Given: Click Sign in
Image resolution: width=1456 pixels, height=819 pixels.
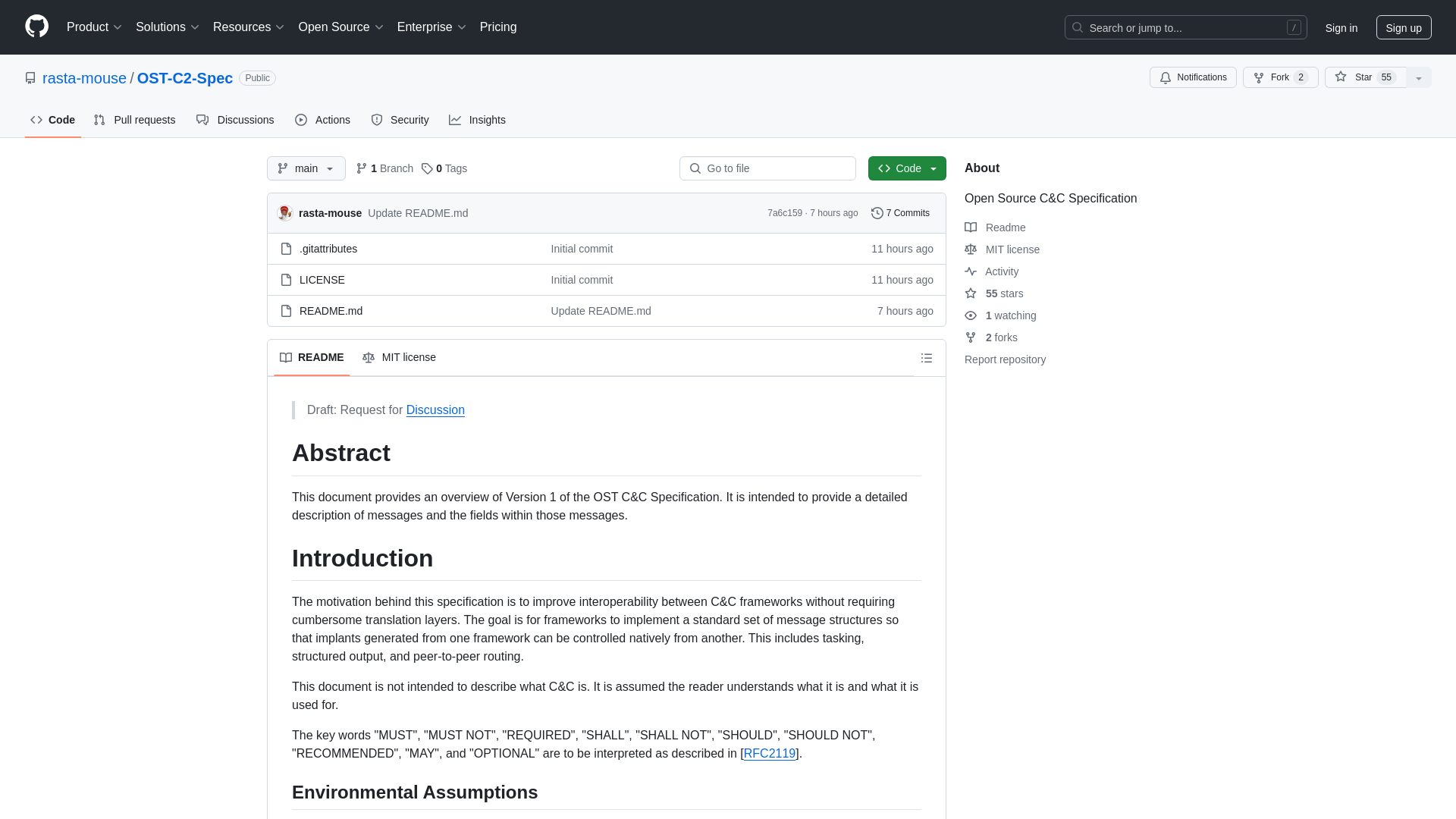Looking at the screenshot, I should click(x=1341, y=27).
